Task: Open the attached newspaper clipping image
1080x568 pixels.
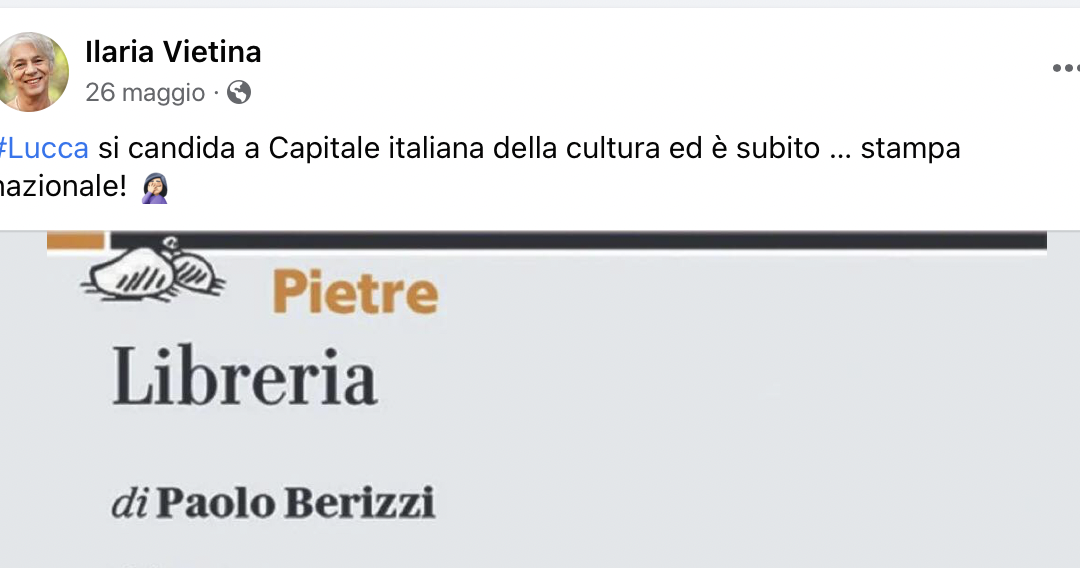Action: pyautogui.click(x=540, y=399)
